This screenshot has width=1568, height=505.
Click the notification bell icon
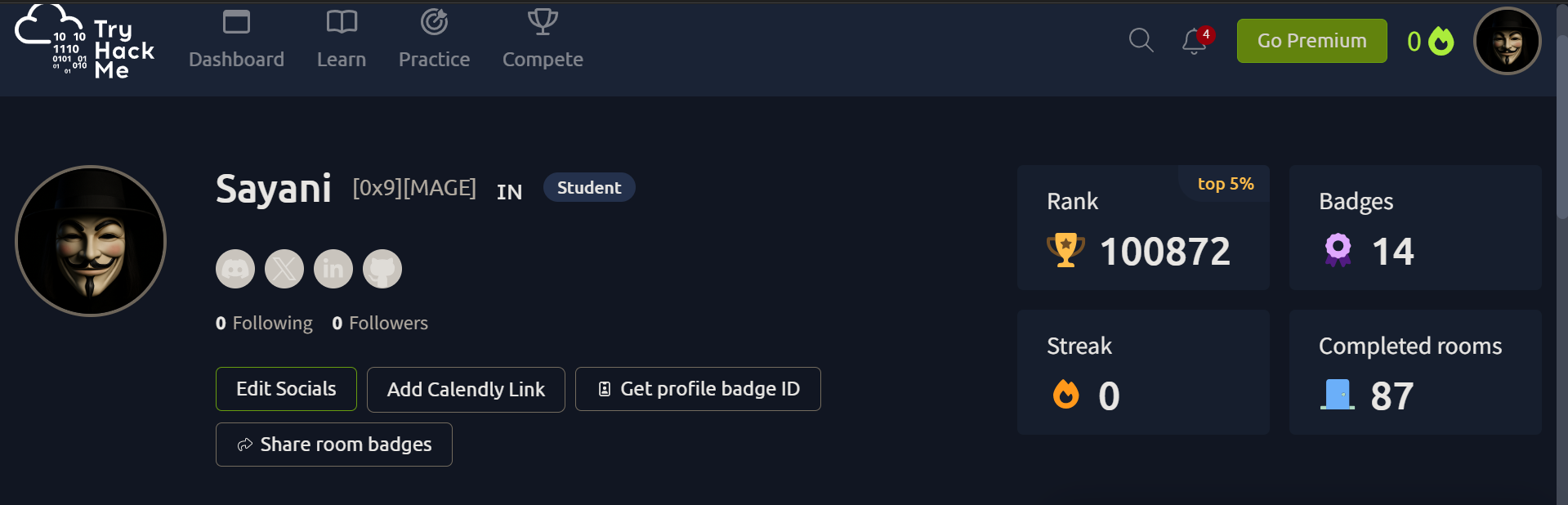1193,42
